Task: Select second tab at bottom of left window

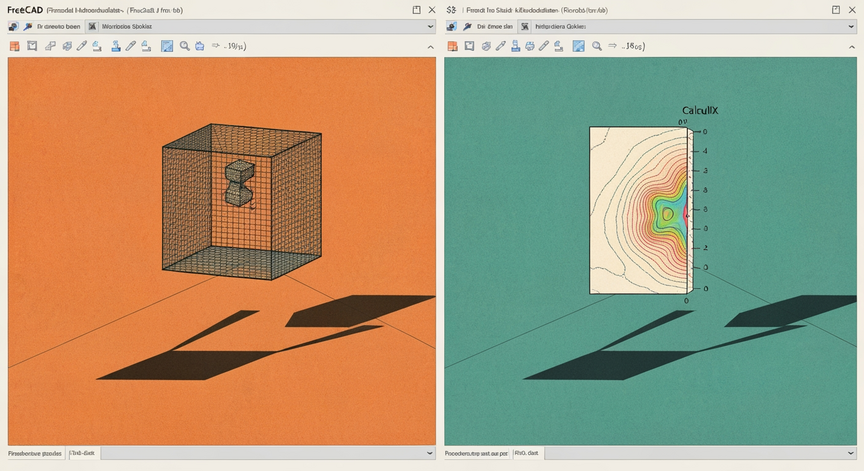Action: pyautogui.click(x=83, y=453)
